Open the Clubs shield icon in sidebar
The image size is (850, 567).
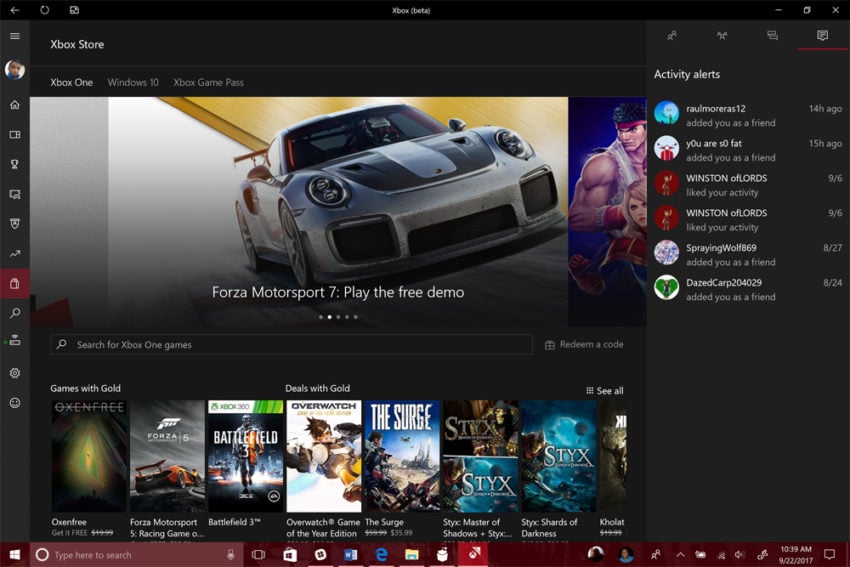click(15, 223)
